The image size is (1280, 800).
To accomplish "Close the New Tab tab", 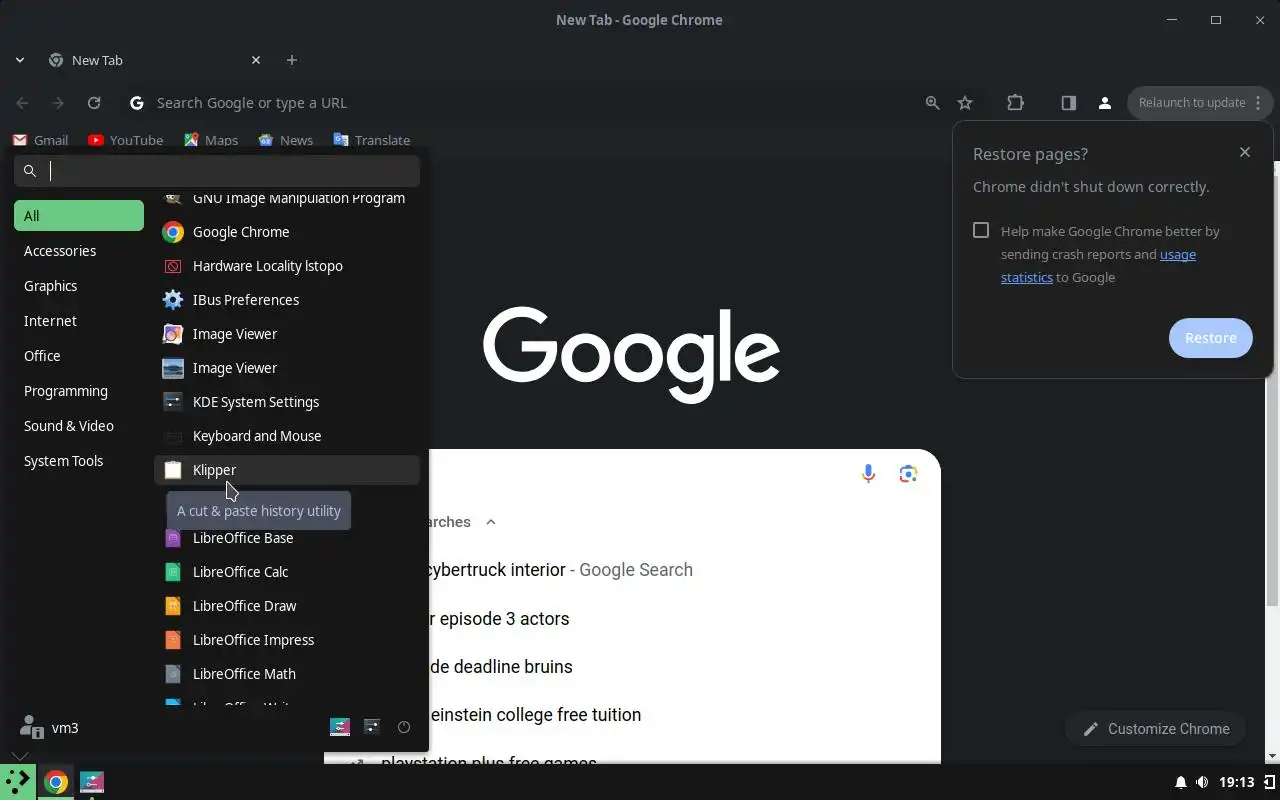I will click(256, 60).
